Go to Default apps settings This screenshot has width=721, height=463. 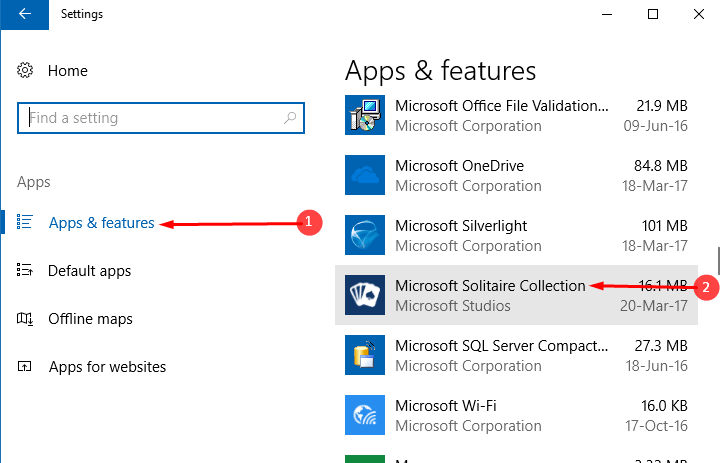point(89,271)
